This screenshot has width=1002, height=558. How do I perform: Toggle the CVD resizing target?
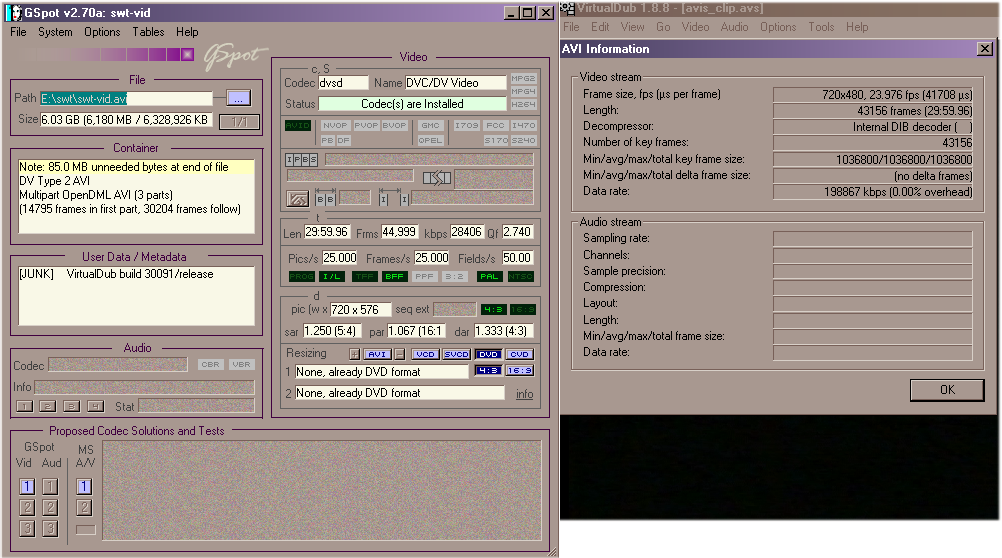point(519,354)
